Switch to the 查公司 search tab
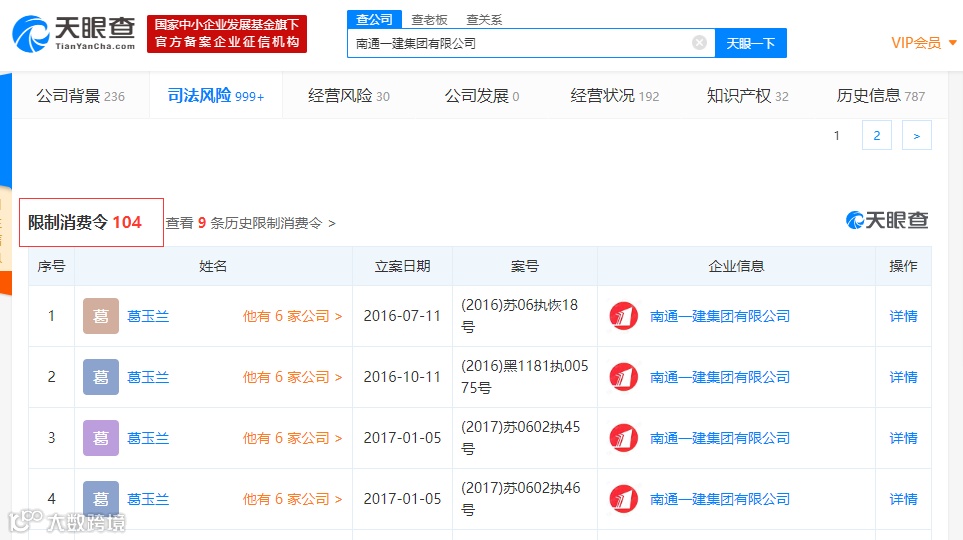Image resolution: width=963 pixels, height=540 pixels. [x=374, y=19]
